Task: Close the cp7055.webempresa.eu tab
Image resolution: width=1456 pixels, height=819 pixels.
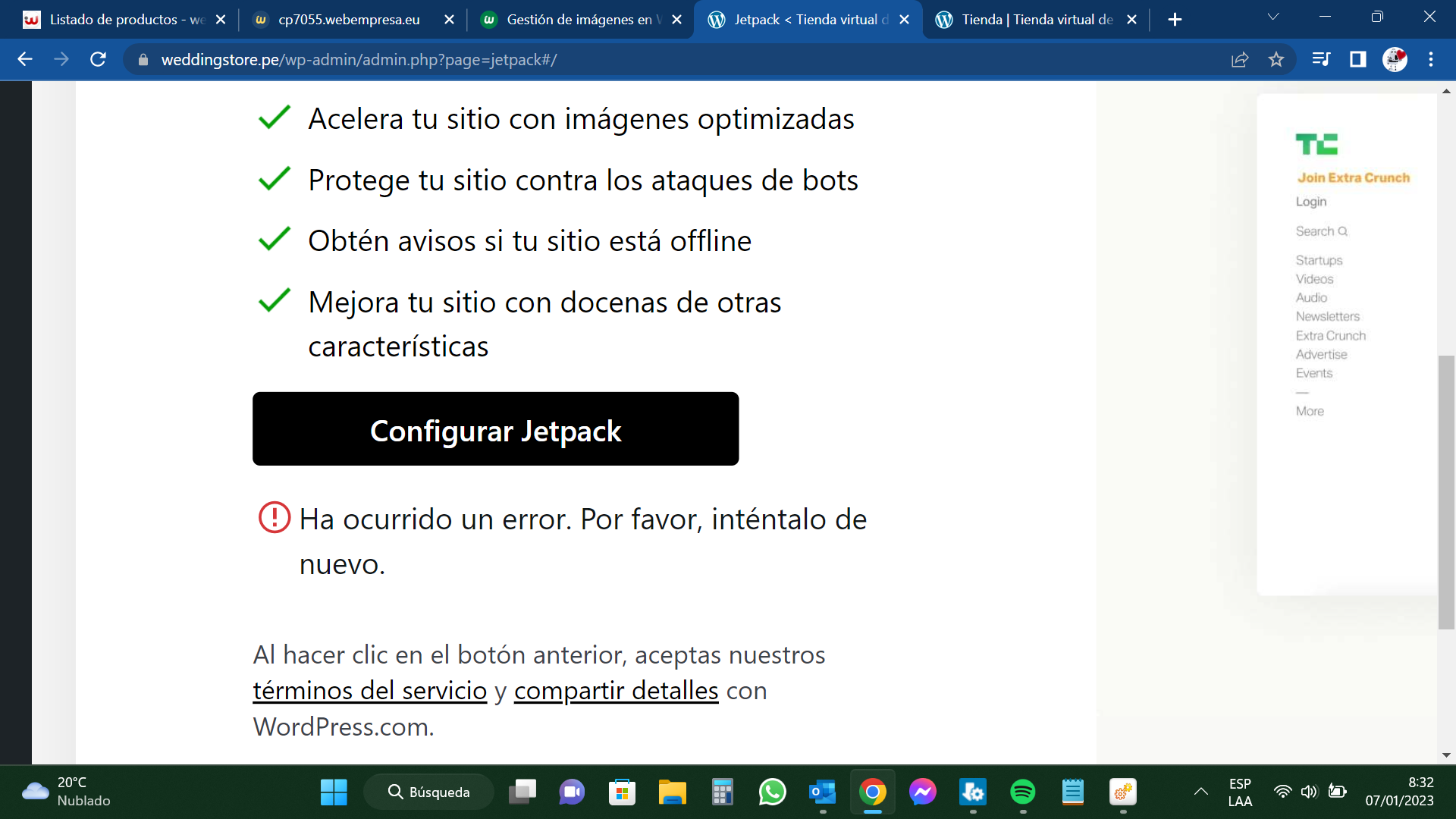Action: [x=449, y=20]
